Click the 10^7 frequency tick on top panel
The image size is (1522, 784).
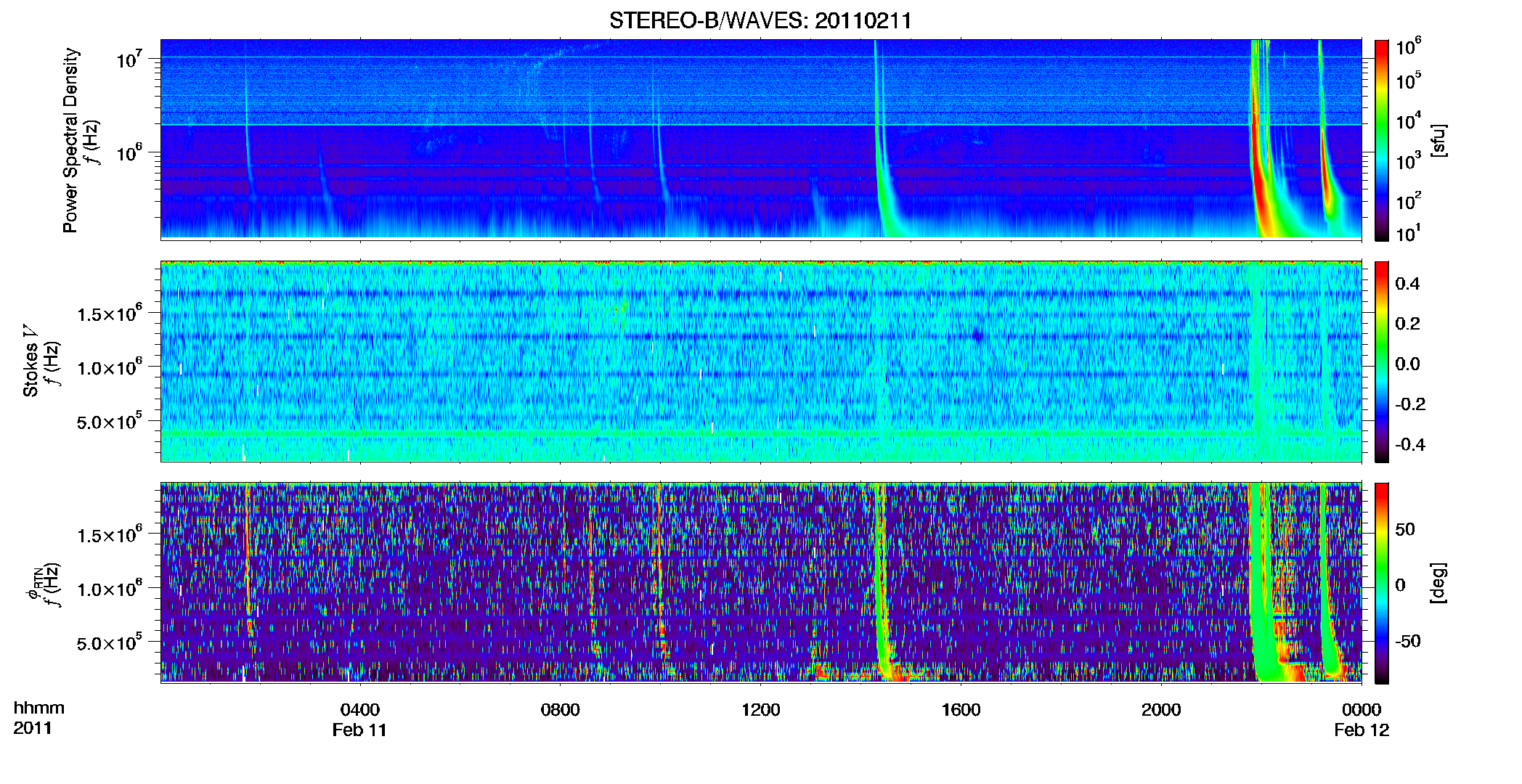coord(129,59)
